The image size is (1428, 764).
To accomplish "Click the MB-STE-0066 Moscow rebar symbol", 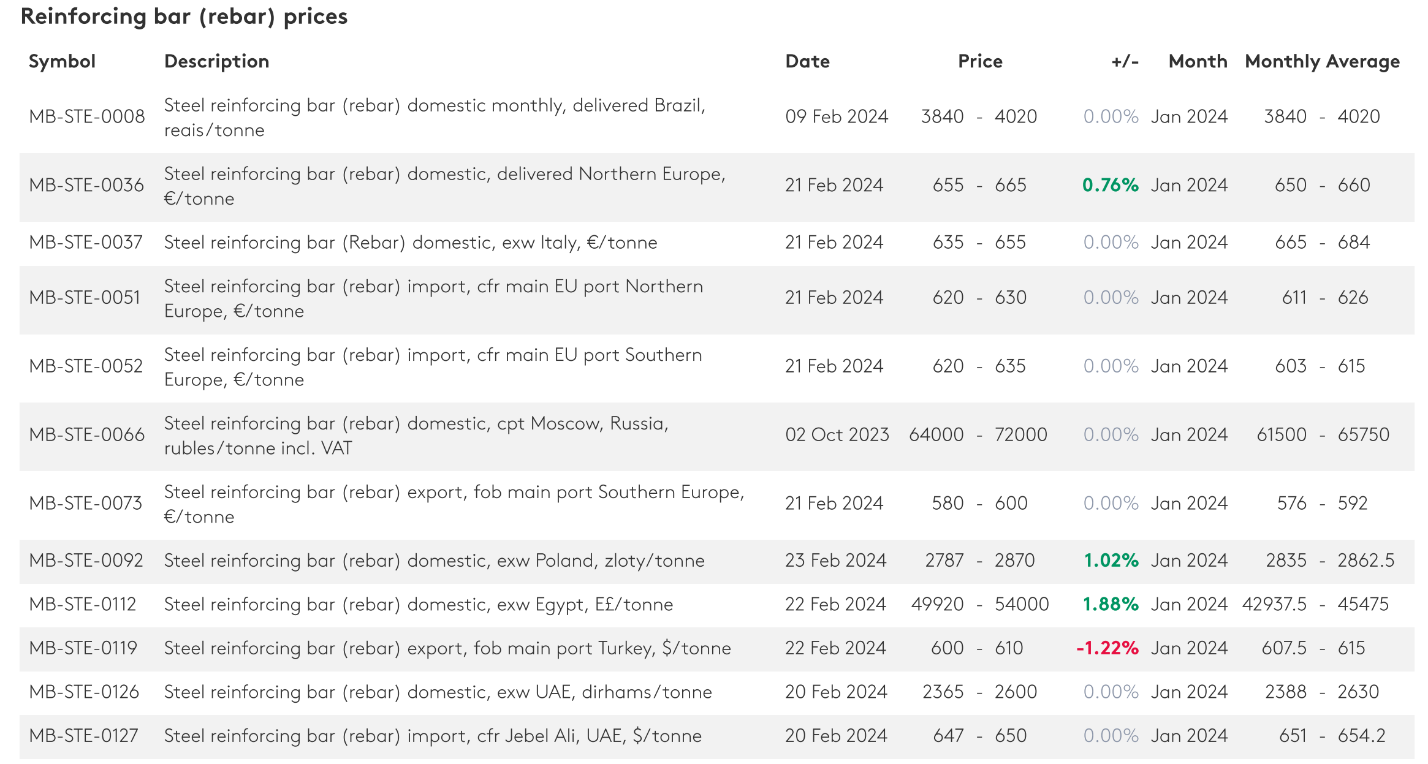I will click(x=86, y=435).
